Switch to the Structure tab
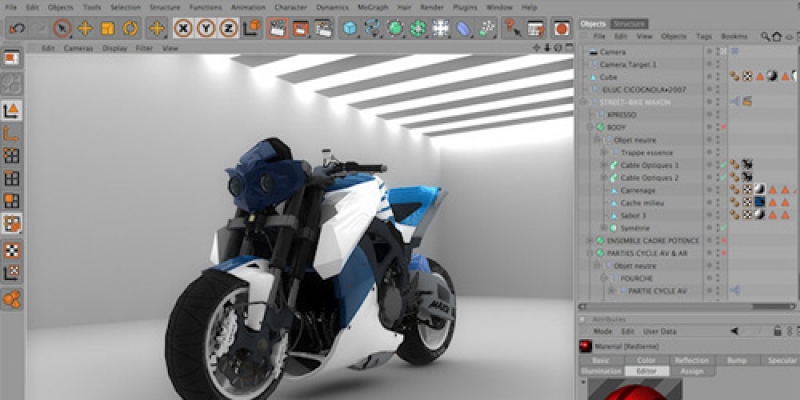800x400 pixels. click(629, 23)
